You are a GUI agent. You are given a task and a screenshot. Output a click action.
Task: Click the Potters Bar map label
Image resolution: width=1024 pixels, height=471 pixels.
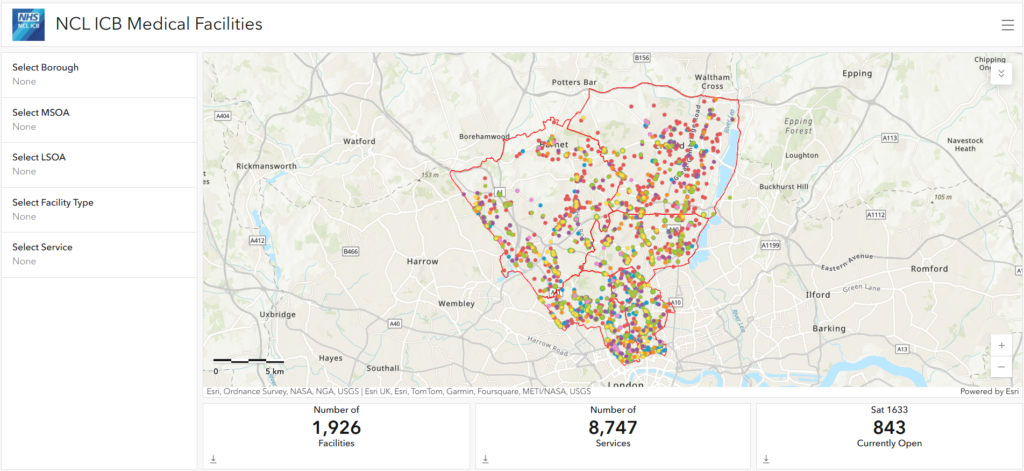coord(575,82)
